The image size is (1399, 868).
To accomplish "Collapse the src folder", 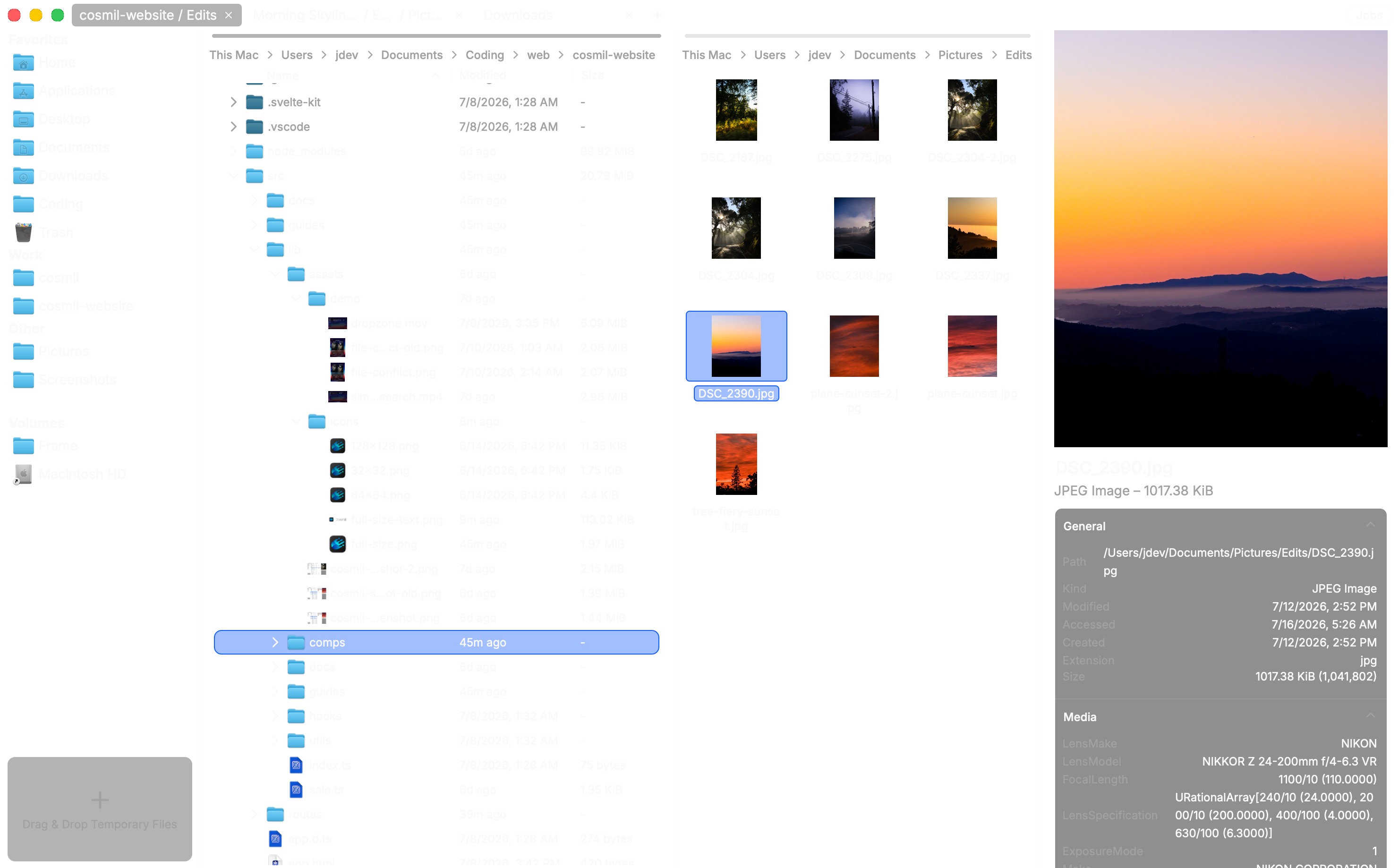I will 233,176.
